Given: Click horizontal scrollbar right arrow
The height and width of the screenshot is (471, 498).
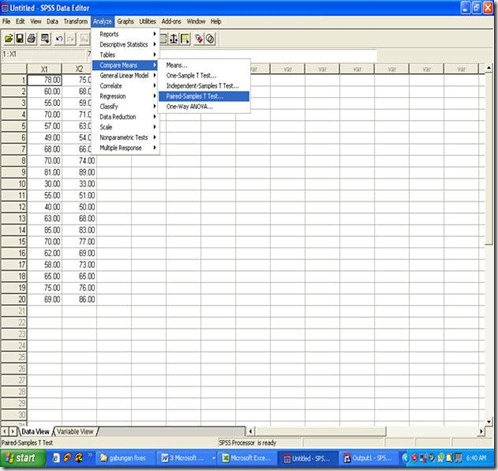Looking at the screenshot, I should pyautogui.click(x=481, y=431).
